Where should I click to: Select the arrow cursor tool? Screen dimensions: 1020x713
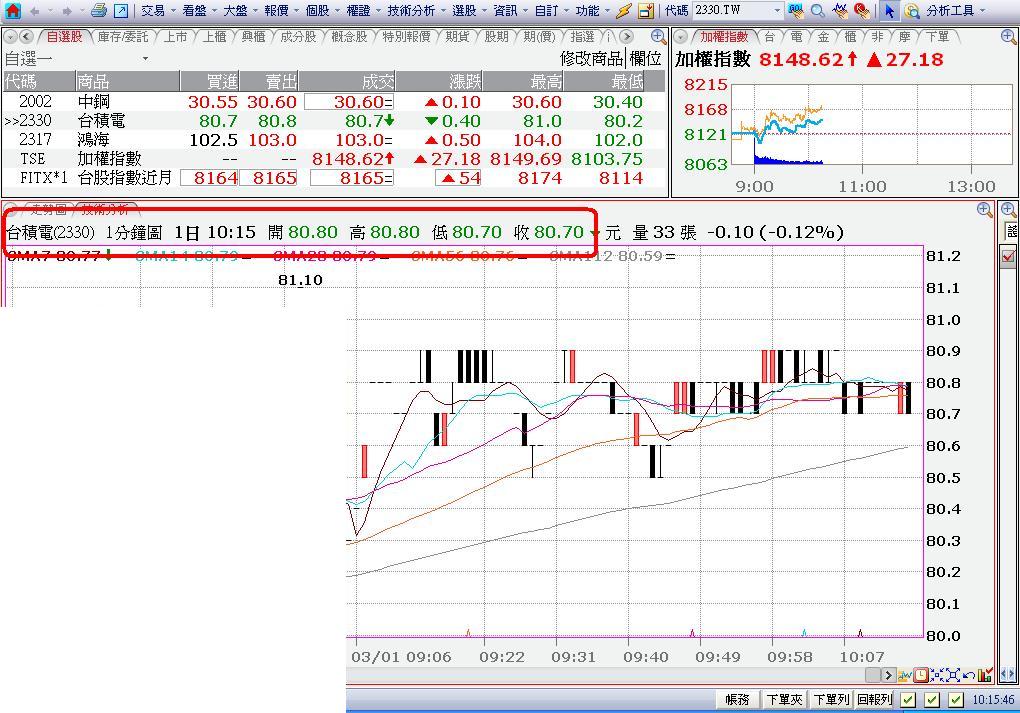[889, 10]
